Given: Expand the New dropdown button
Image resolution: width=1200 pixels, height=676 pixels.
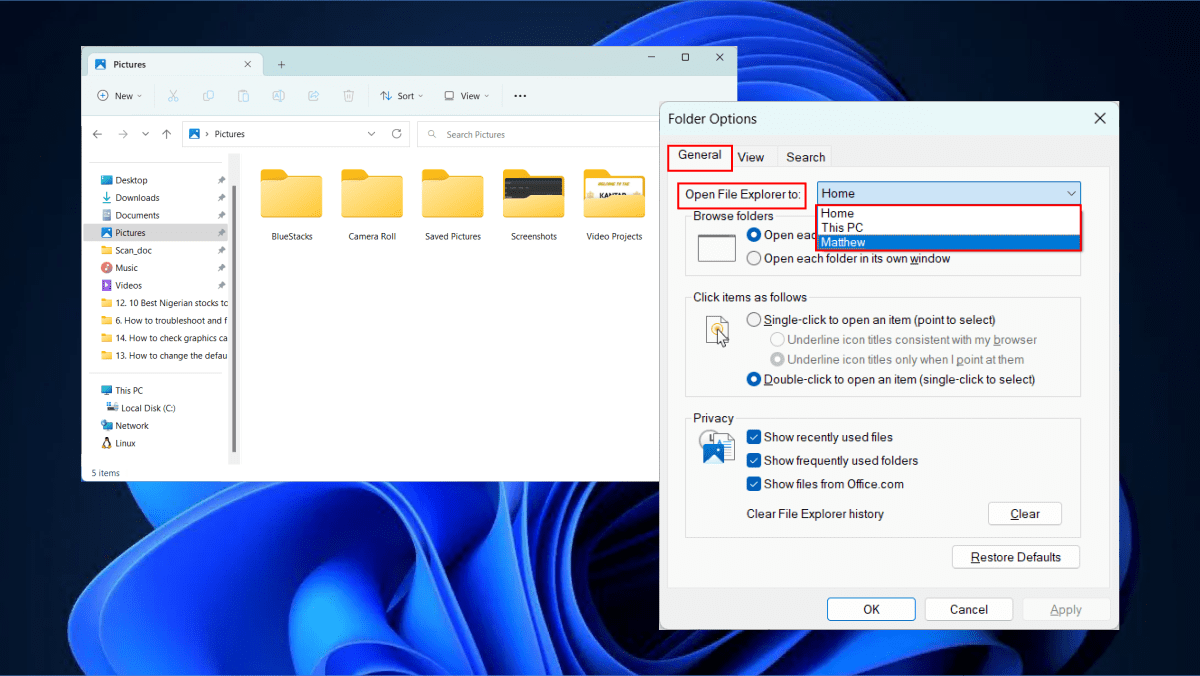Looking at the screenshot, I should click(119, 96).
